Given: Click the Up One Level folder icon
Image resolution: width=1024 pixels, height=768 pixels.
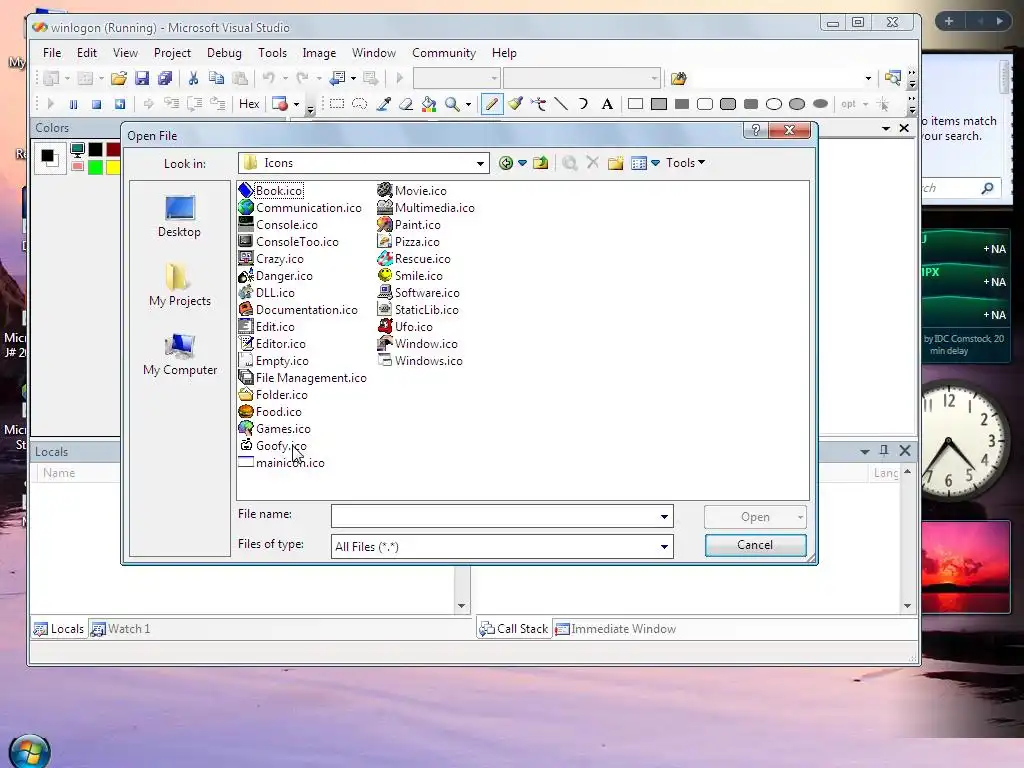Looking at the screenshot, I should (540, 163).
